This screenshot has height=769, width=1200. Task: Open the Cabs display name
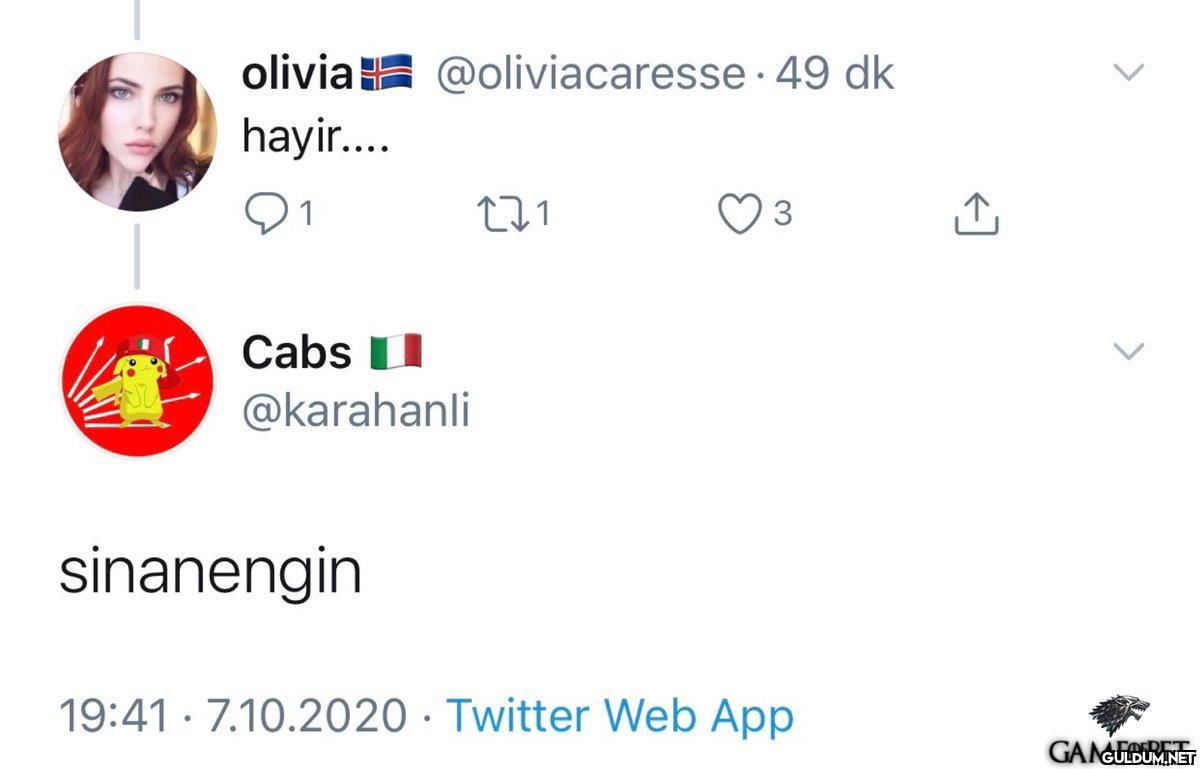pyautogui.click(x=297, y=352)
